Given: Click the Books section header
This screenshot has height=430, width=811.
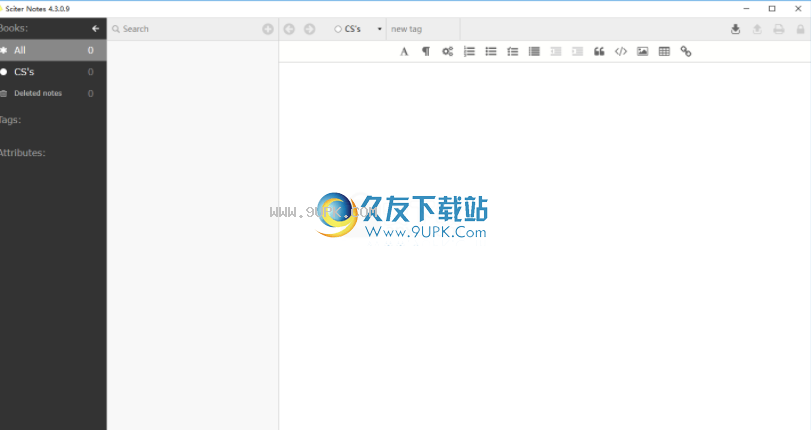Looking at the screenshot, I should click(14, 28).
